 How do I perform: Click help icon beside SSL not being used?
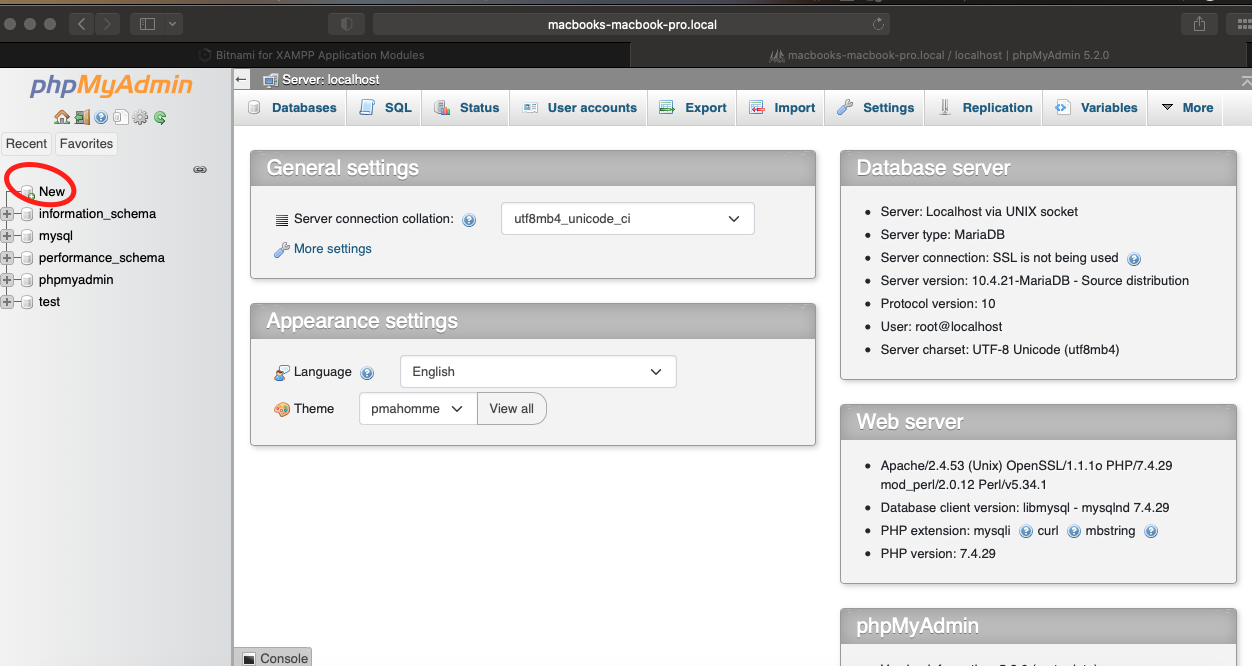coord(1134,258)
